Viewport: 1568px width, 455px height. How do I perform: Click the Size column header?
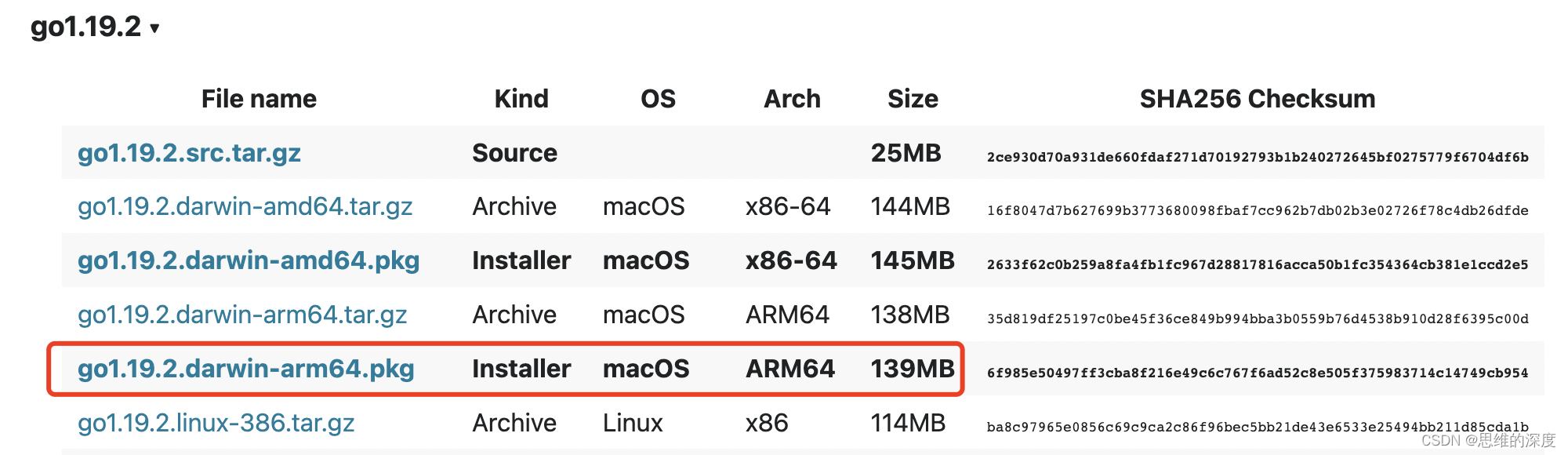913,99
